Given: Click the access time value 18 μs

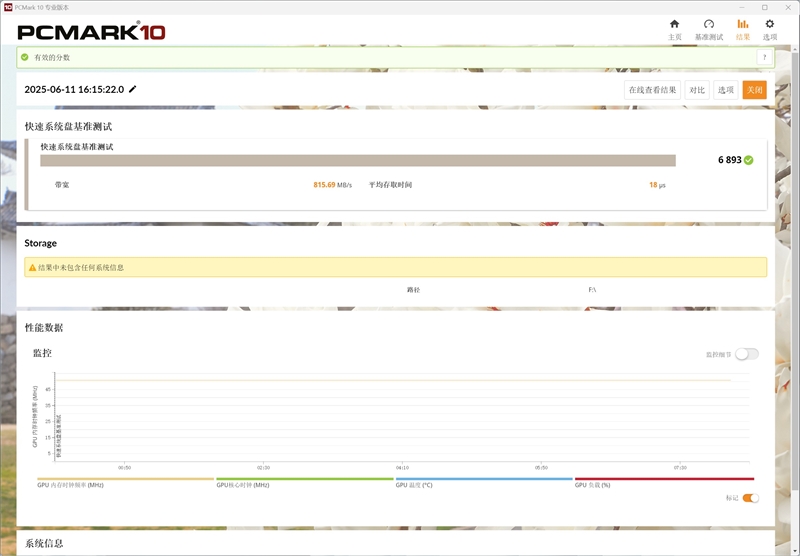Looking at the screenshot, I should (x=657, y=185).
